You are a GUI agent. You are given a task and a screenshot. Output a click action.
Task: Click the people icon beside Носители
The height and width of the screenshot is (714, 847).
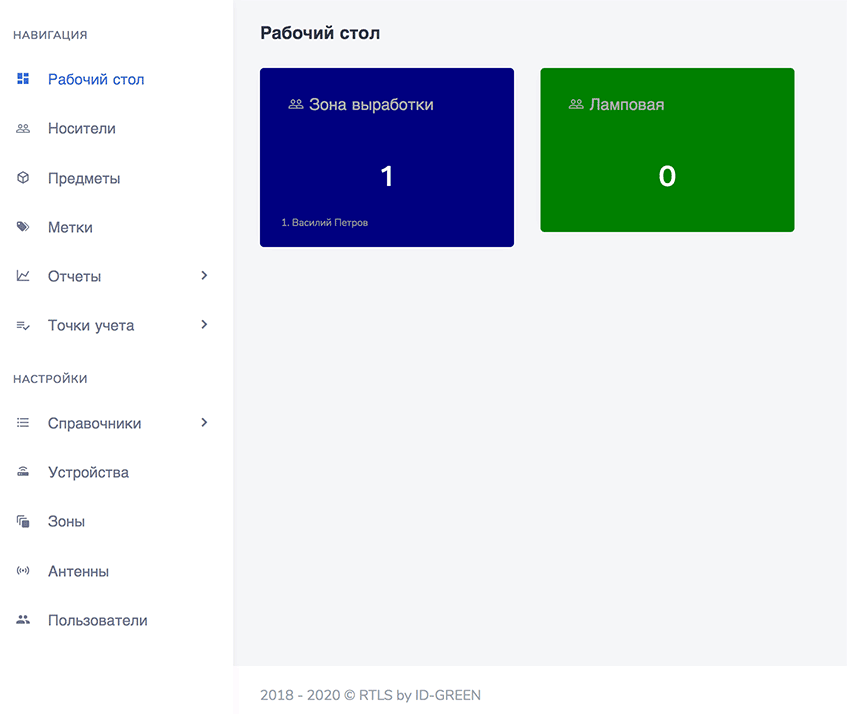click(23, 129)
